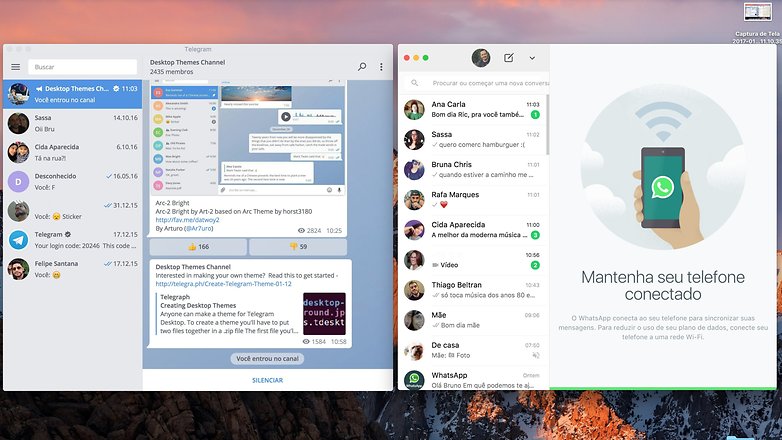Image resolution: width=782 pixels, height=440 pixels.
Task: Click SILENCIAR to mute the channel
Action: coord(267,380)
